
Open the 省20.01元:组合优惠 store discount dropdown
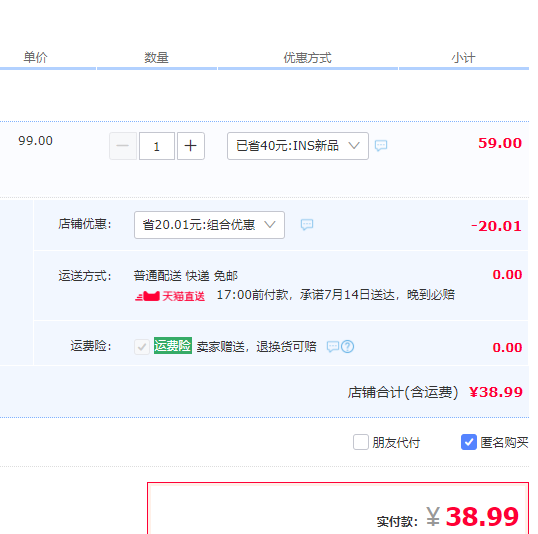click(209, 225)
